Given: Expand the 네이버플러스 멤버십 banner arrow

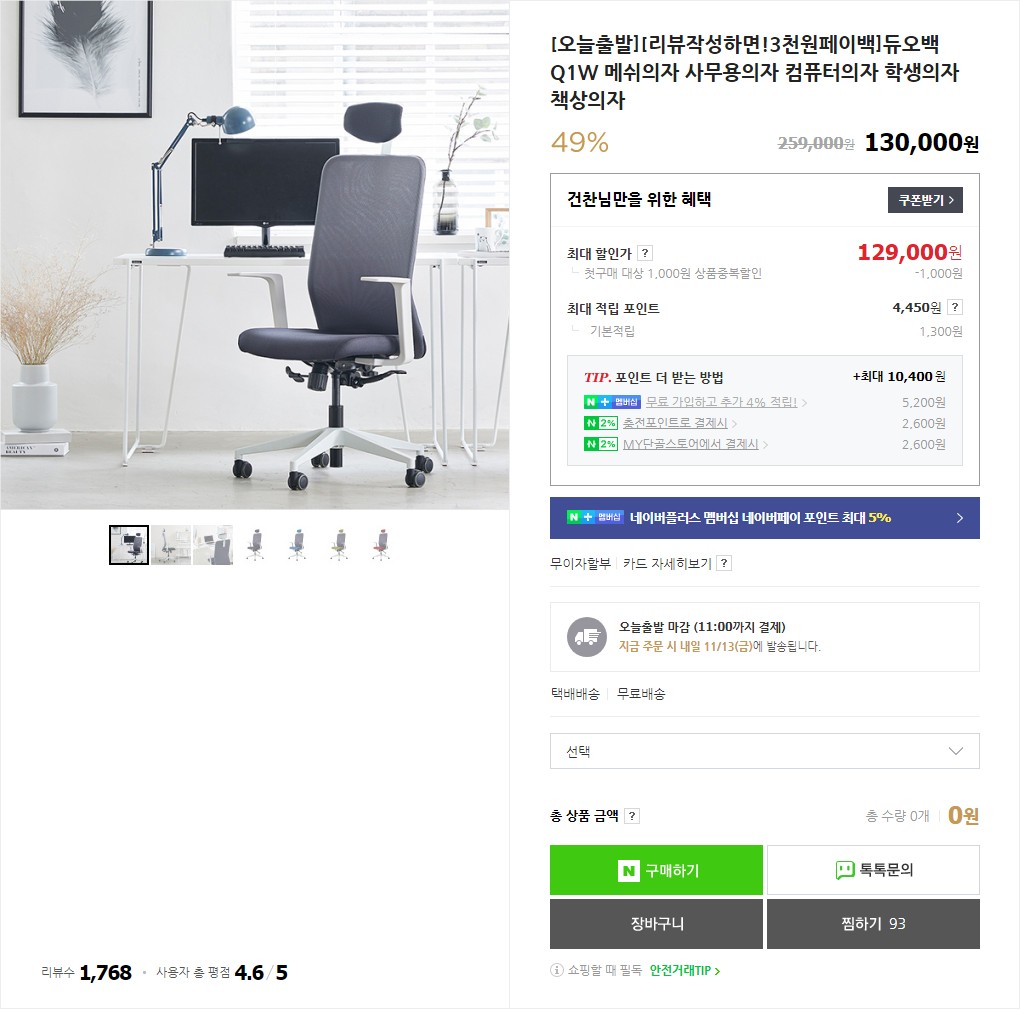Looking at the screenshot, I should 960,518.
